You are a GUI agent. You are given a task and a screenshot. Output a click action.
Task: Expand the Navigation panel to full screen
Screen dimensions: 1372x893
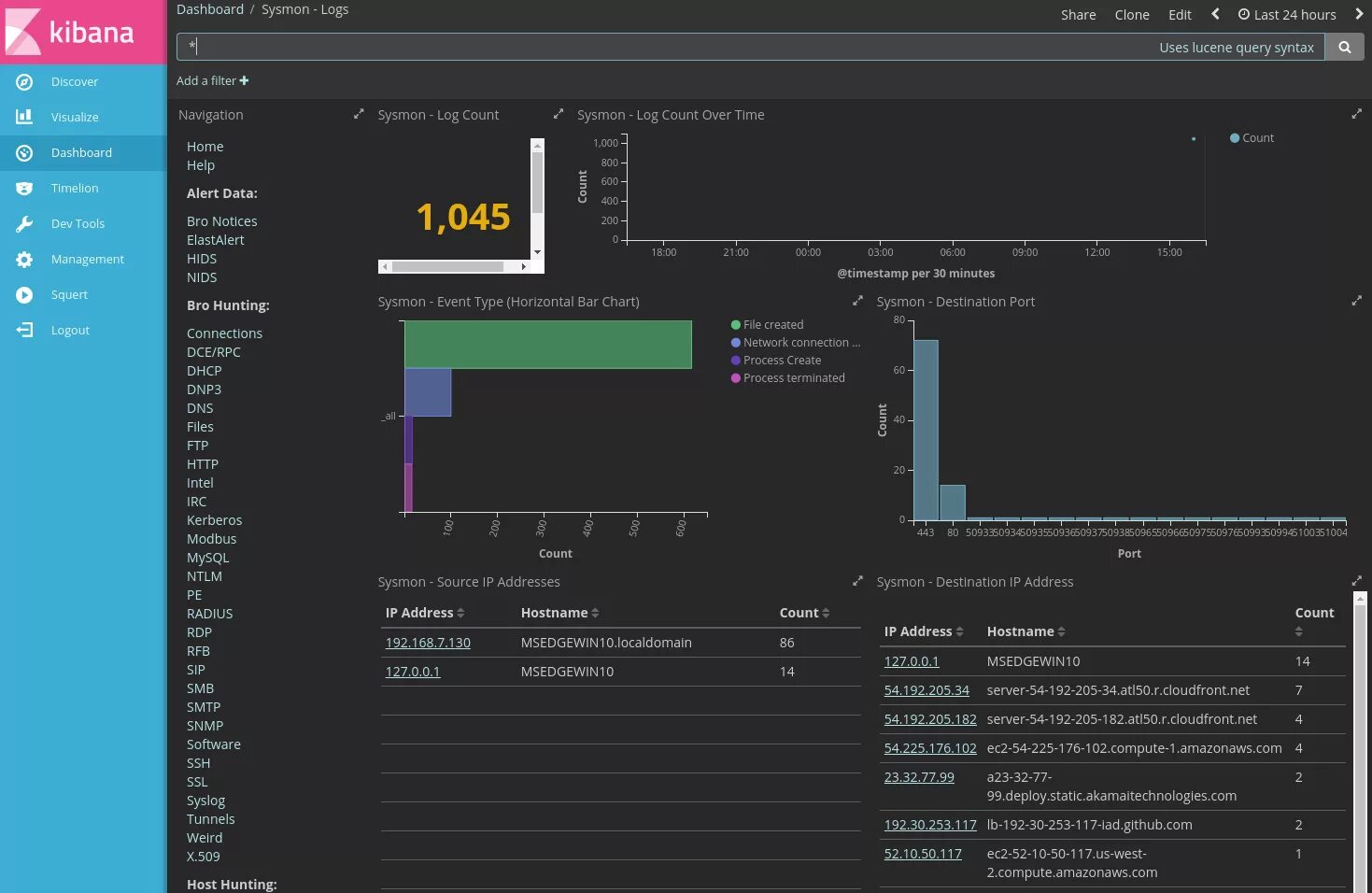(359, 114)
